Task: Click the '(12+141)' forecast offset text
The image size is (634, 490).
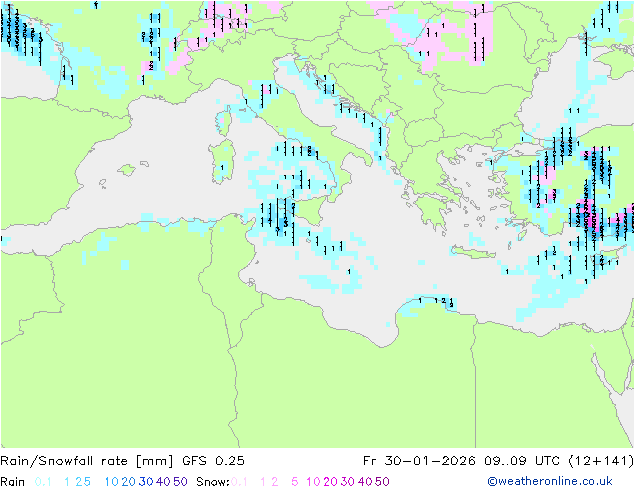Action: [601, 461]
